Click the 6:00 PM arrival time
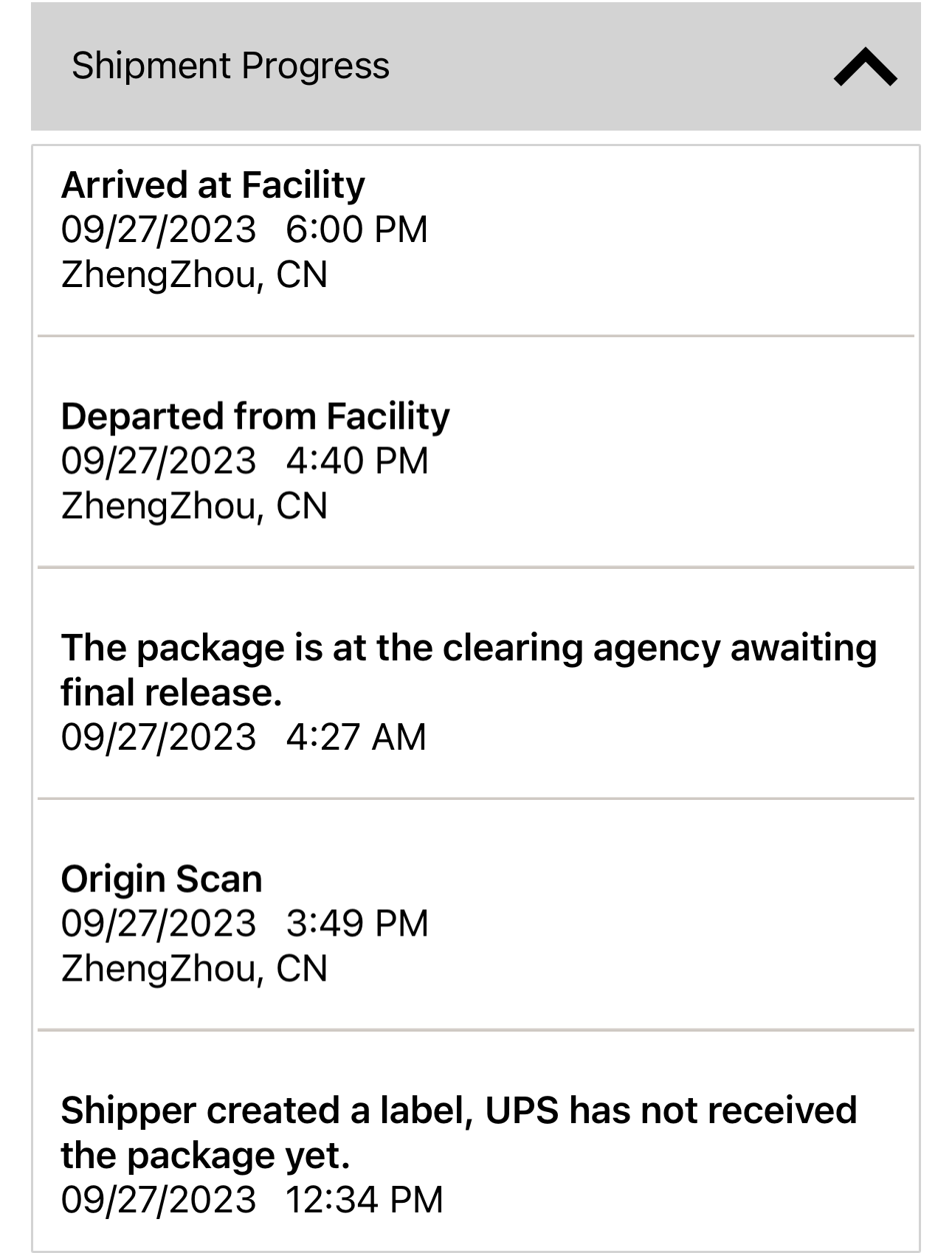 tap(356, 229)
